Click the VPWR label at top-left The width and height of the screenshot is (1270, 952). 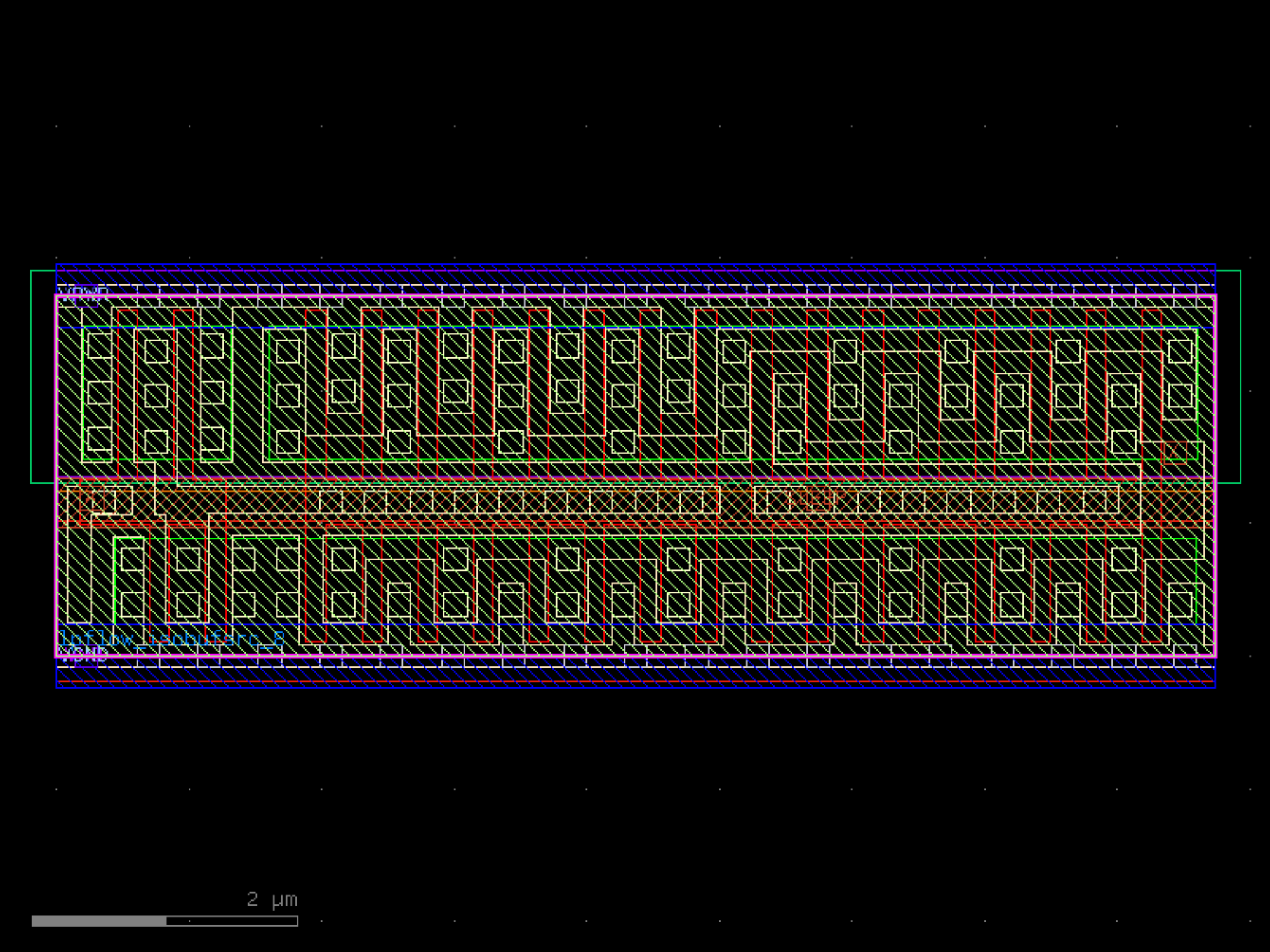tap(83, 293)
